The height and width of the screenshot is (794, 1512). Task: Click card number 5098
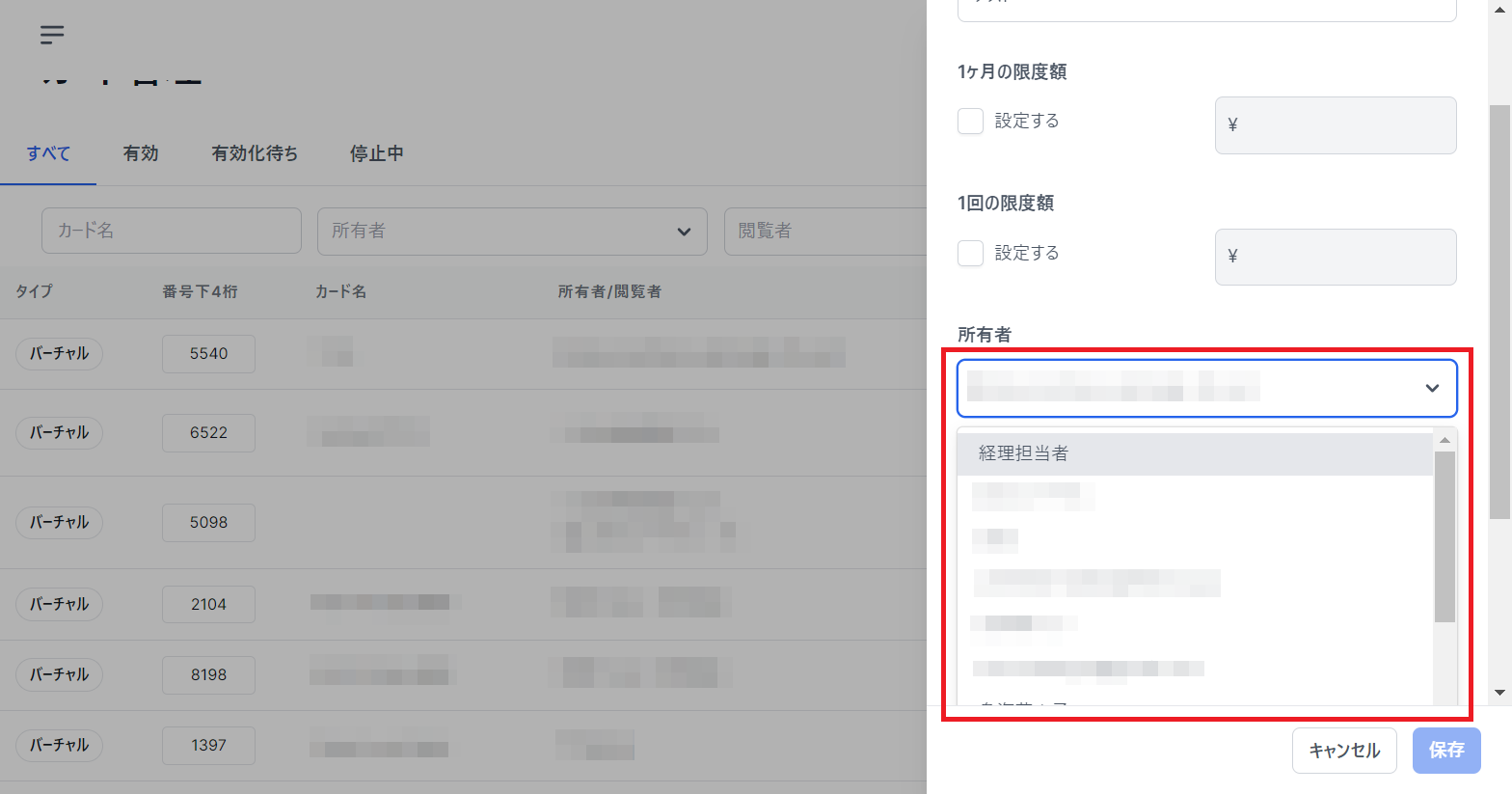(x=208, y=523)
